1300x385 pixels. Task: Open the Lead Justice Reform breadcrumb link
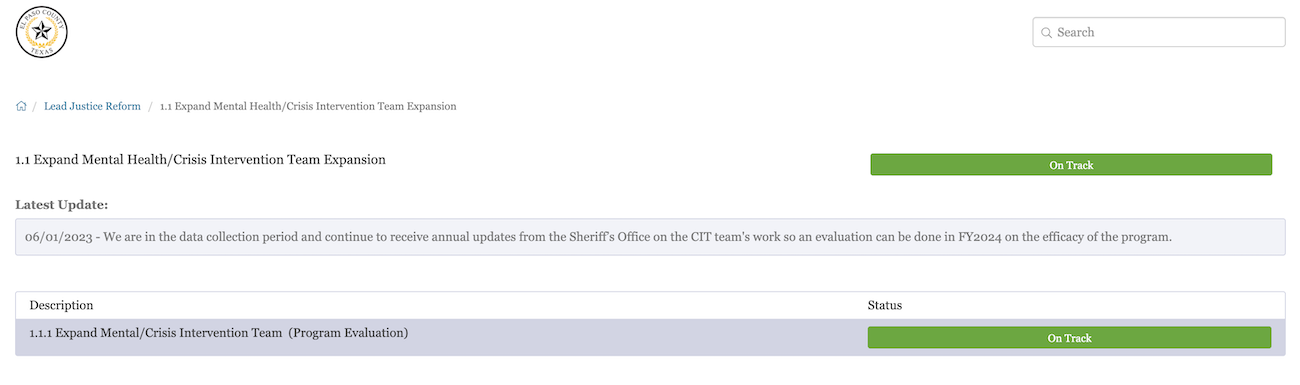pos(92,106)
